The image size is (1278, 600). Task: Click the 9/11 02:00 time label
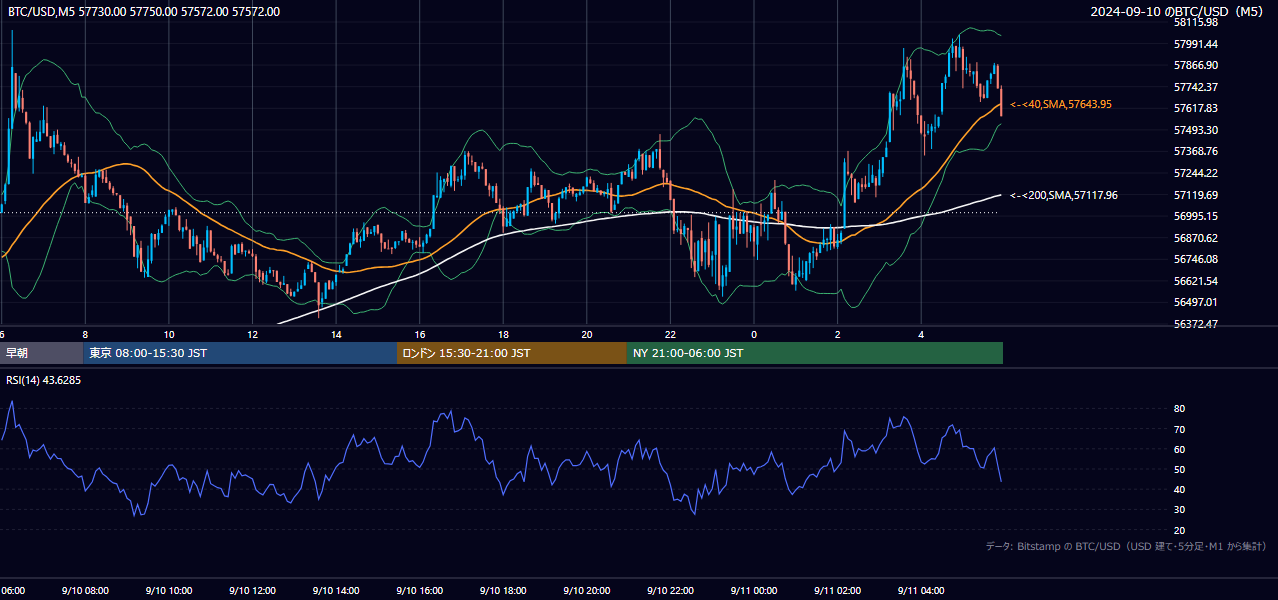tap(837, 591)
